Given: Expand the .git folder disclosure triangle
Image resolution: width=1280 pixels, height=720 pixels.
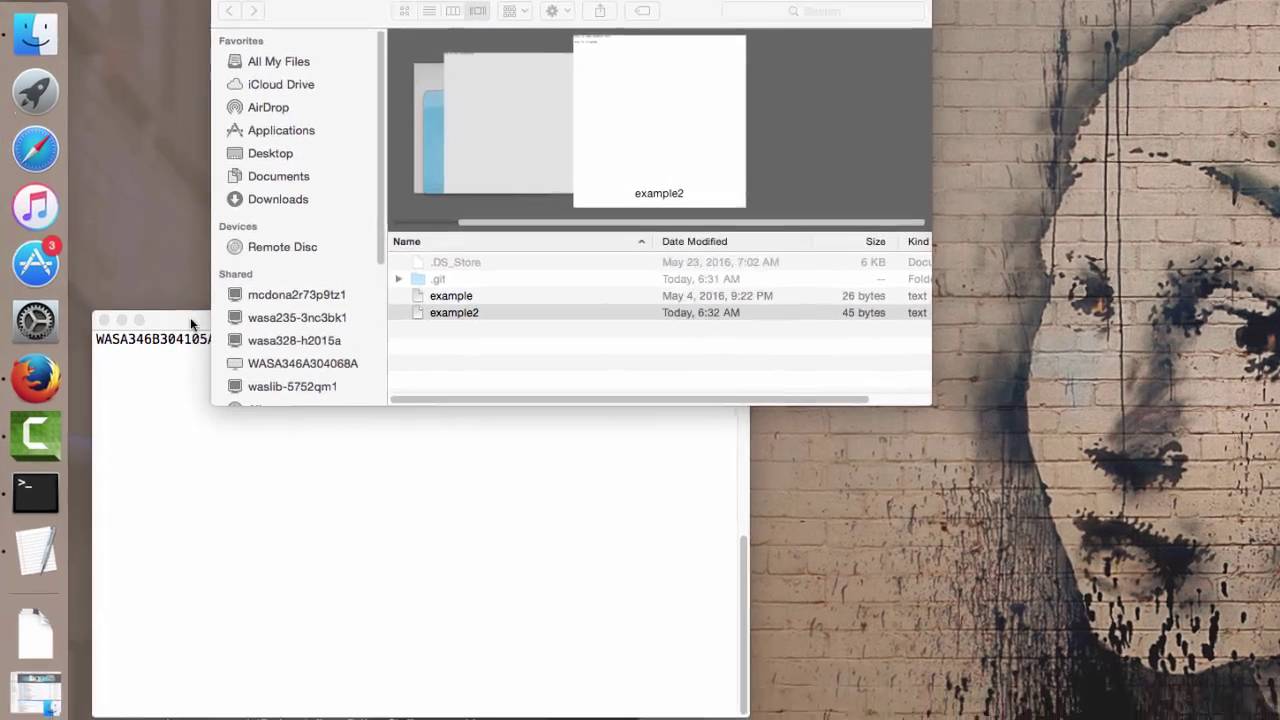Looking at the screenshot, I should pyautogui.click(x=399, y=279).
